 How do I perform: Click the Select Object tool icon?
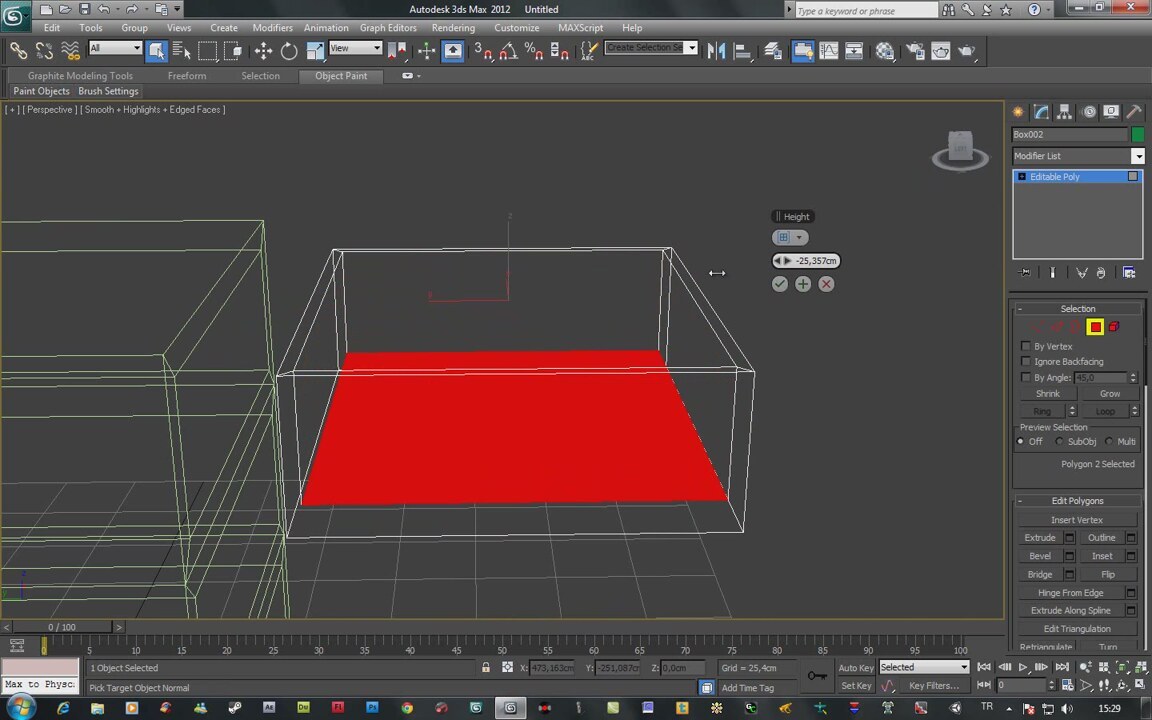(156, 51)
